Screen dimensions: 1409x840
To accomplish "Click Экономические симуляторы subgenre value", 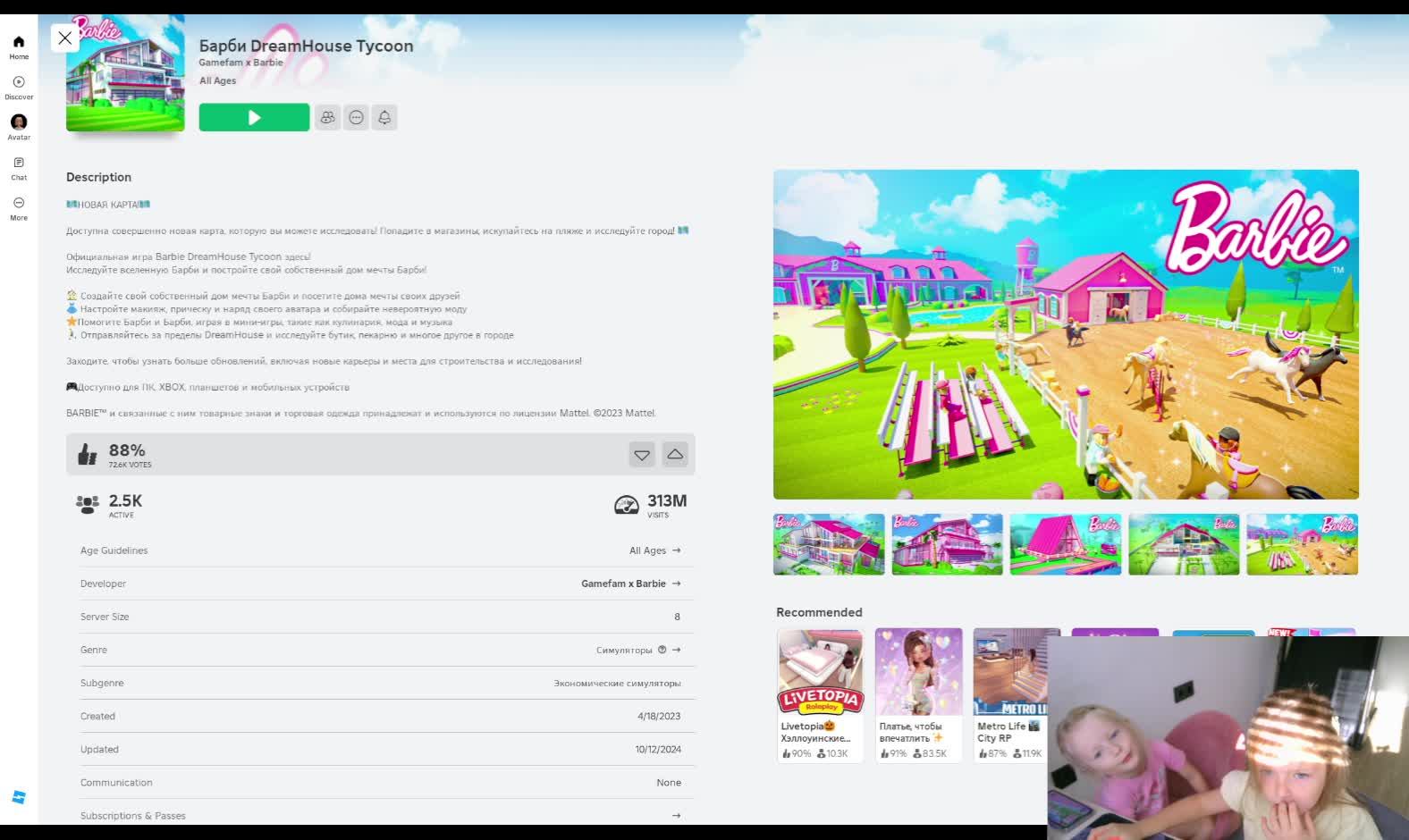I will 617,683.
